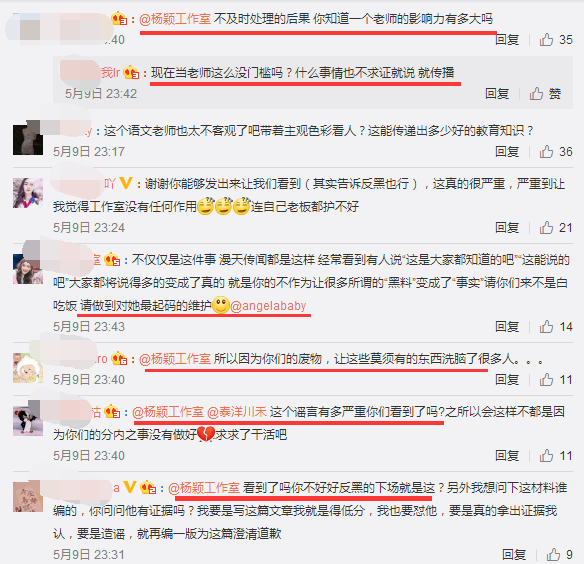Click the yellow V verified badge at 23:24

point(126,183)
